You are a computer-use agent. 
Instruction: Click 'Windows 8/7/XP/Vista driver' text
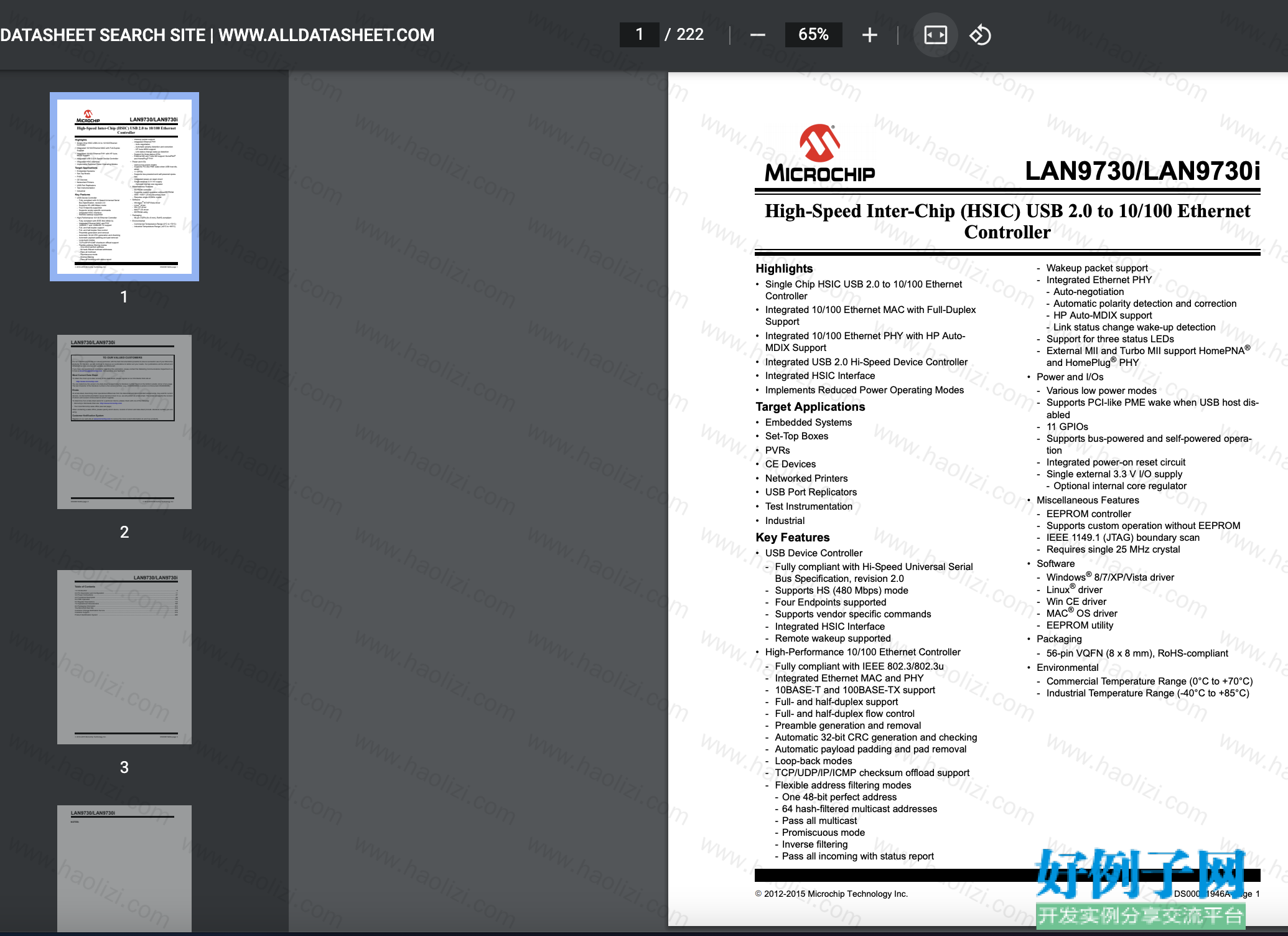pyautogui.click(x=1110, y=577)
